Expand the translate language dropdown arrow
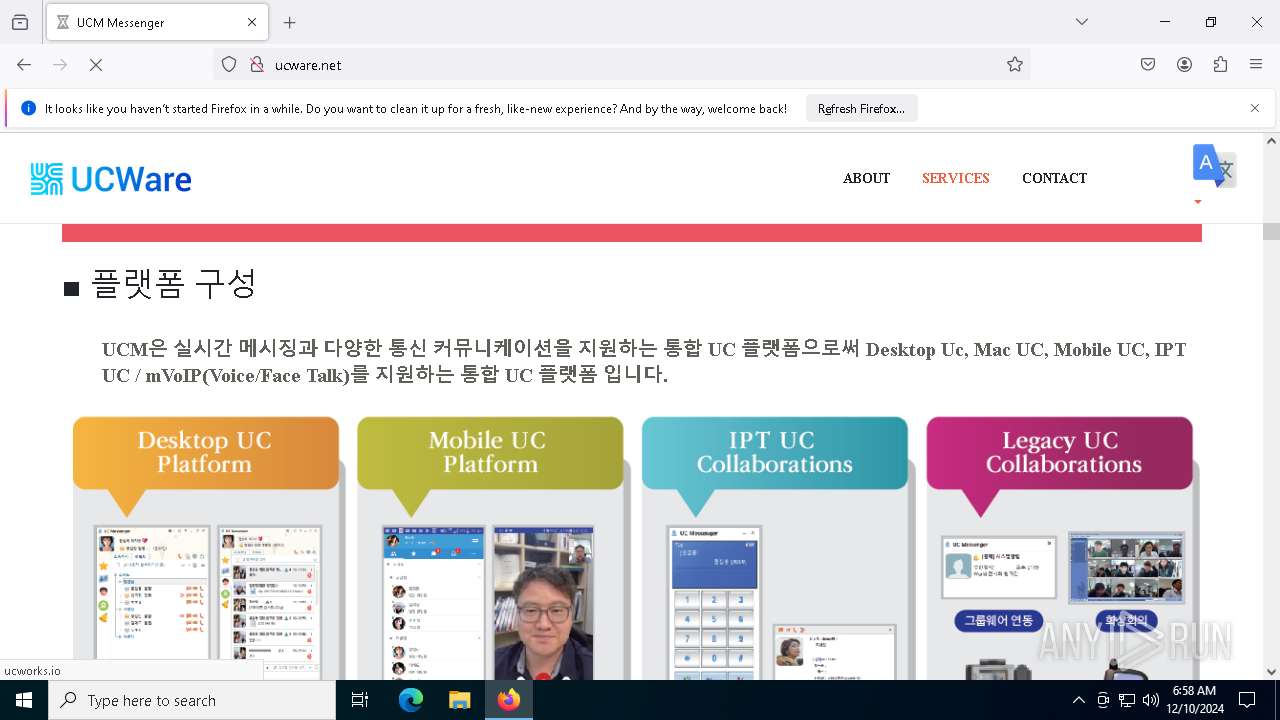 coord(1198,202)
